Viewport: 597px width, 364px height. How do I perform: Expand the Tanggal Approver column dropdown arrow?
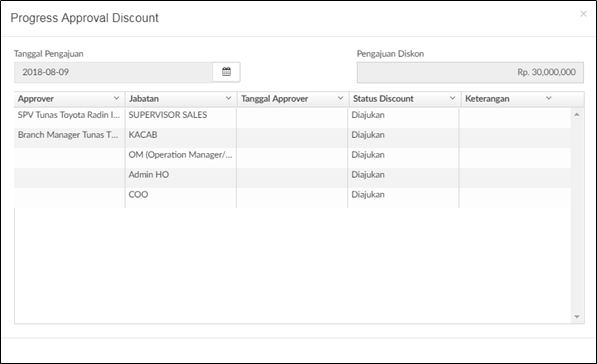click(x=340, y=98)
